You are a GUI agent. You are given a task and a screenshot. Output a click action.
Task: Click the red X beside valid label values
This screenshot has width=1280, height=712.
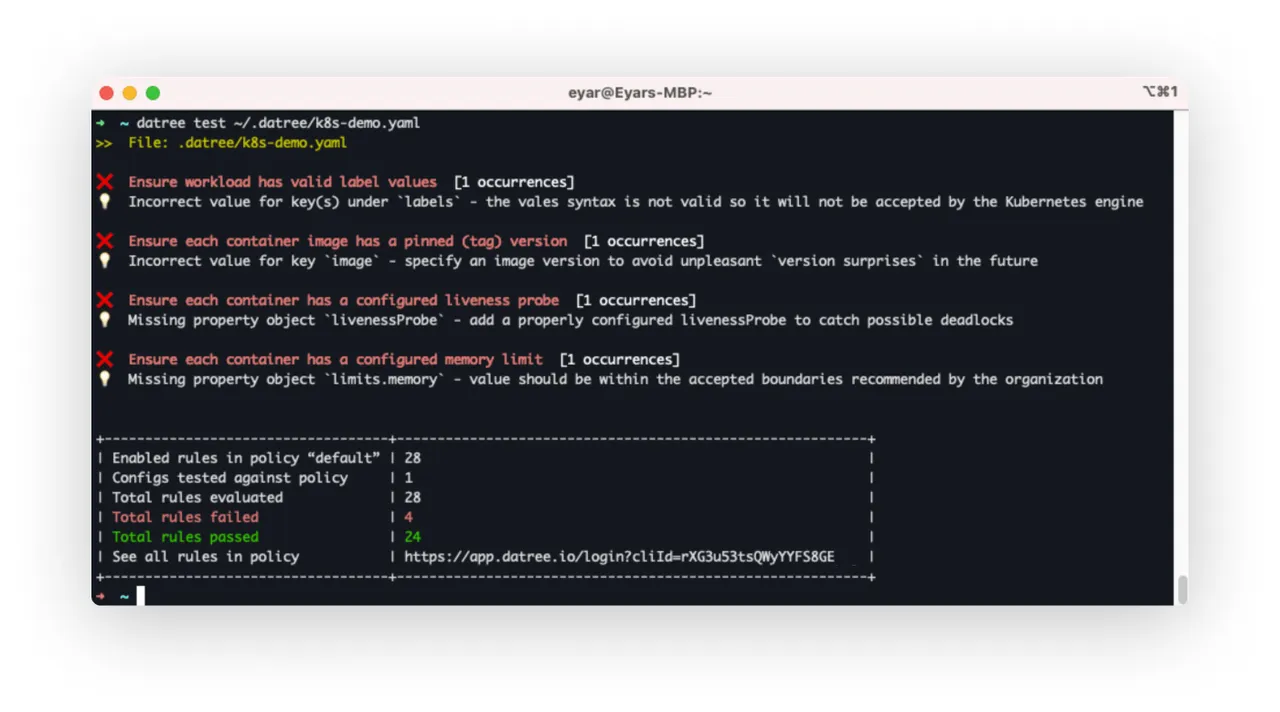coord(105,182)
